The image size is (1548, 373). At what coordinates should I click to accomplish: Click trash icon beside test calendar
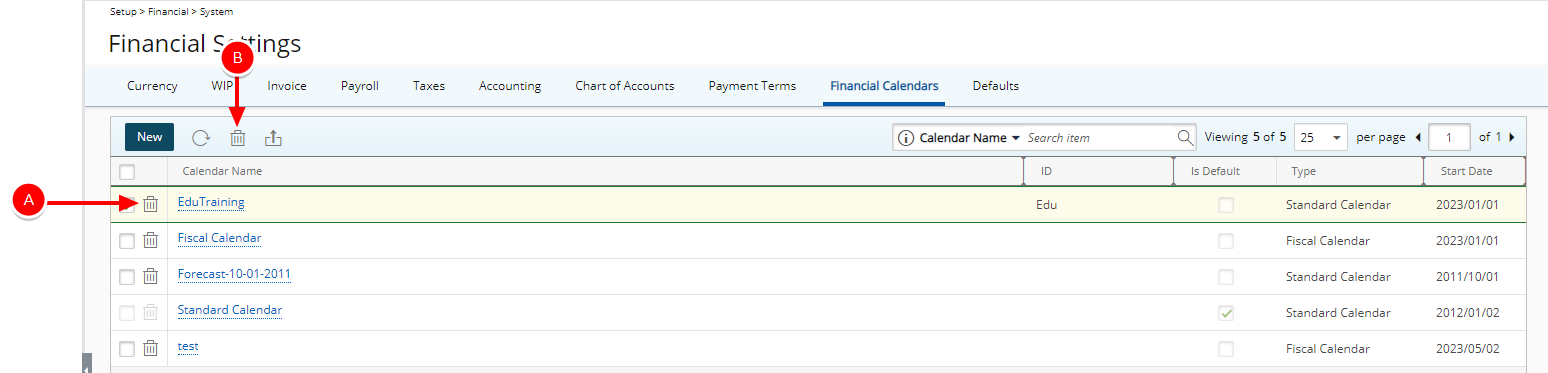(150, 348)
